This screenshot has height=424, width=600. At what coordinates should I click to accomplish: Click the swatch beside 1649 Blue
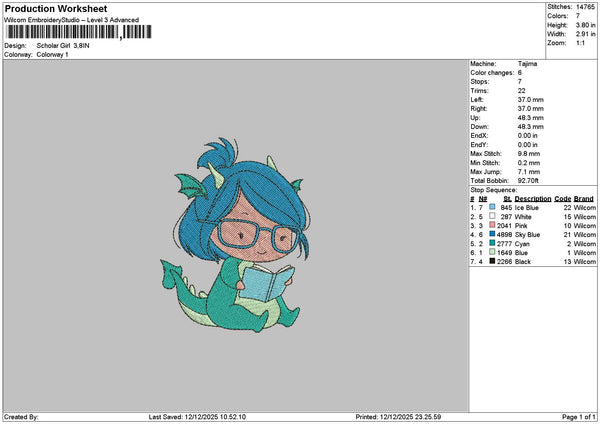492,252
